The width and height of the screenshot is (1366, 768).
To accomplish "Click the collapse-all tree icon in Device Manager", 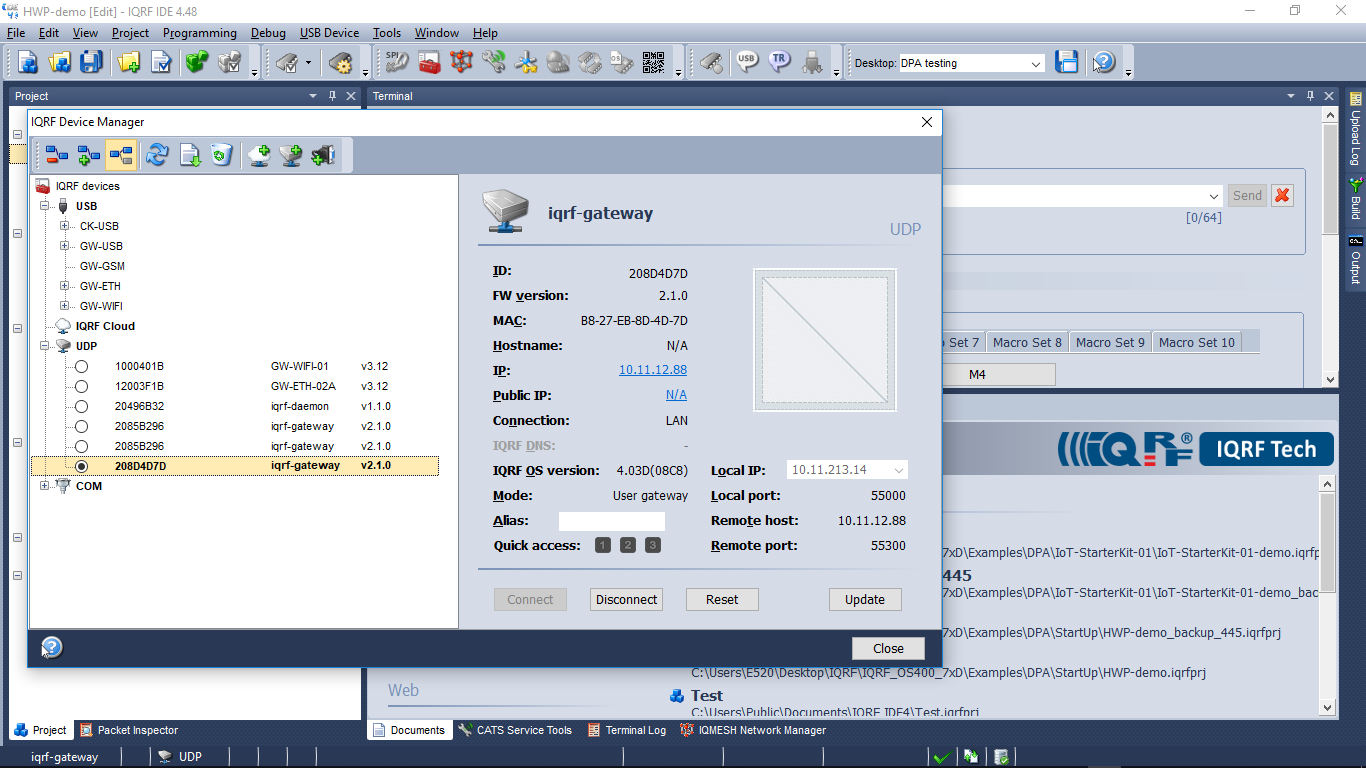I will tap(57, 155).
